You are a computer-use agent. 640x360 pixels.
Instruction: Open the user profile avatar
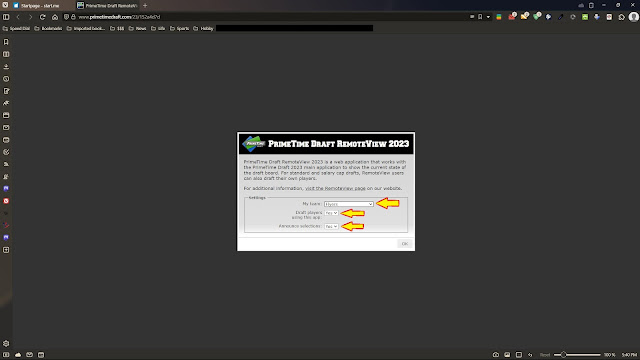coord(633,17)
